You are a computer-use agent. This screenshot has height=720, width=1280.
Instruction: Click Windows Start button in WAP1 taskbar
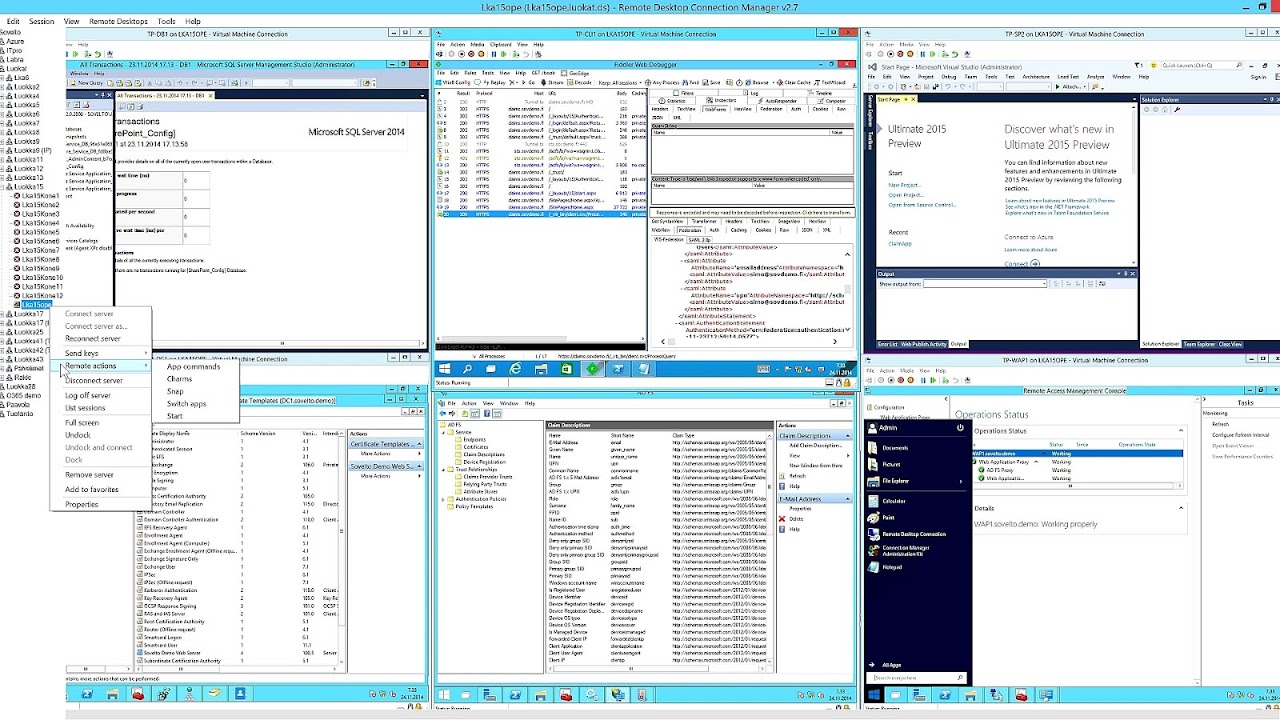873,694
